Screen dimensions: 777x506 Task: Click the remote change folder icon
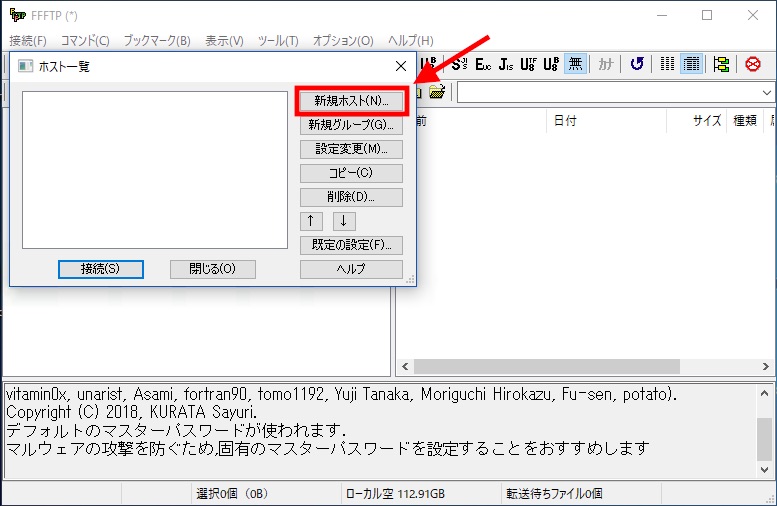pyautogui.click(x=437, y=92)
